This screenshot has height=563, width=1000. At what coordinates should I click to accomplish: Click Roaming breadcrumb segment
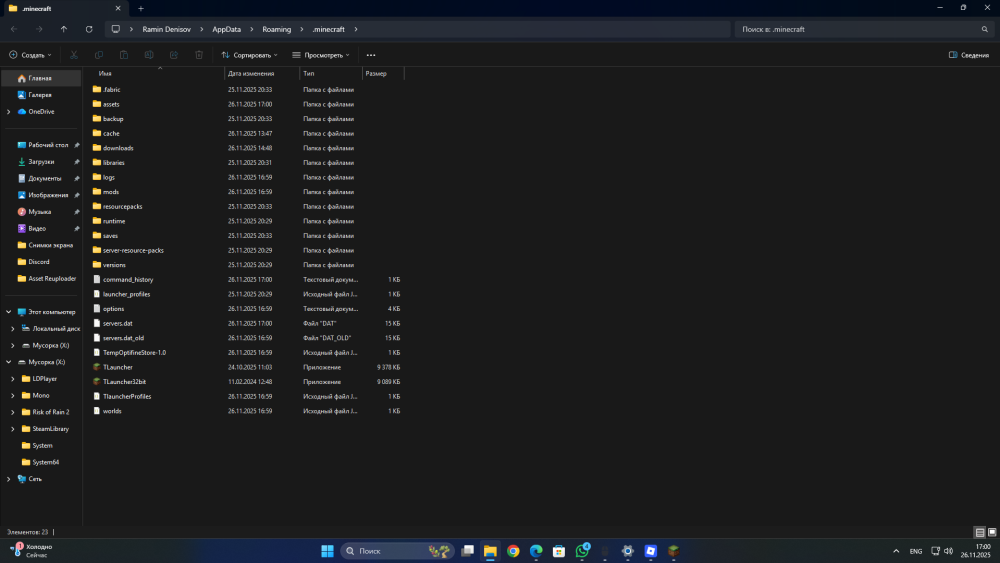tap(277, 29)
